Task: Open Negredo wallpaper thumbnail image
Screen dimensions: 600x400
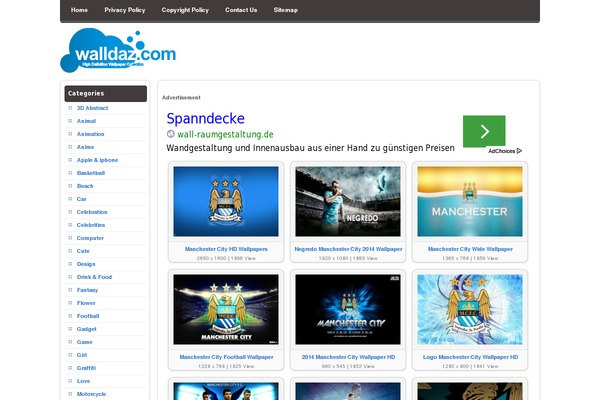Action: coord(348,201)
